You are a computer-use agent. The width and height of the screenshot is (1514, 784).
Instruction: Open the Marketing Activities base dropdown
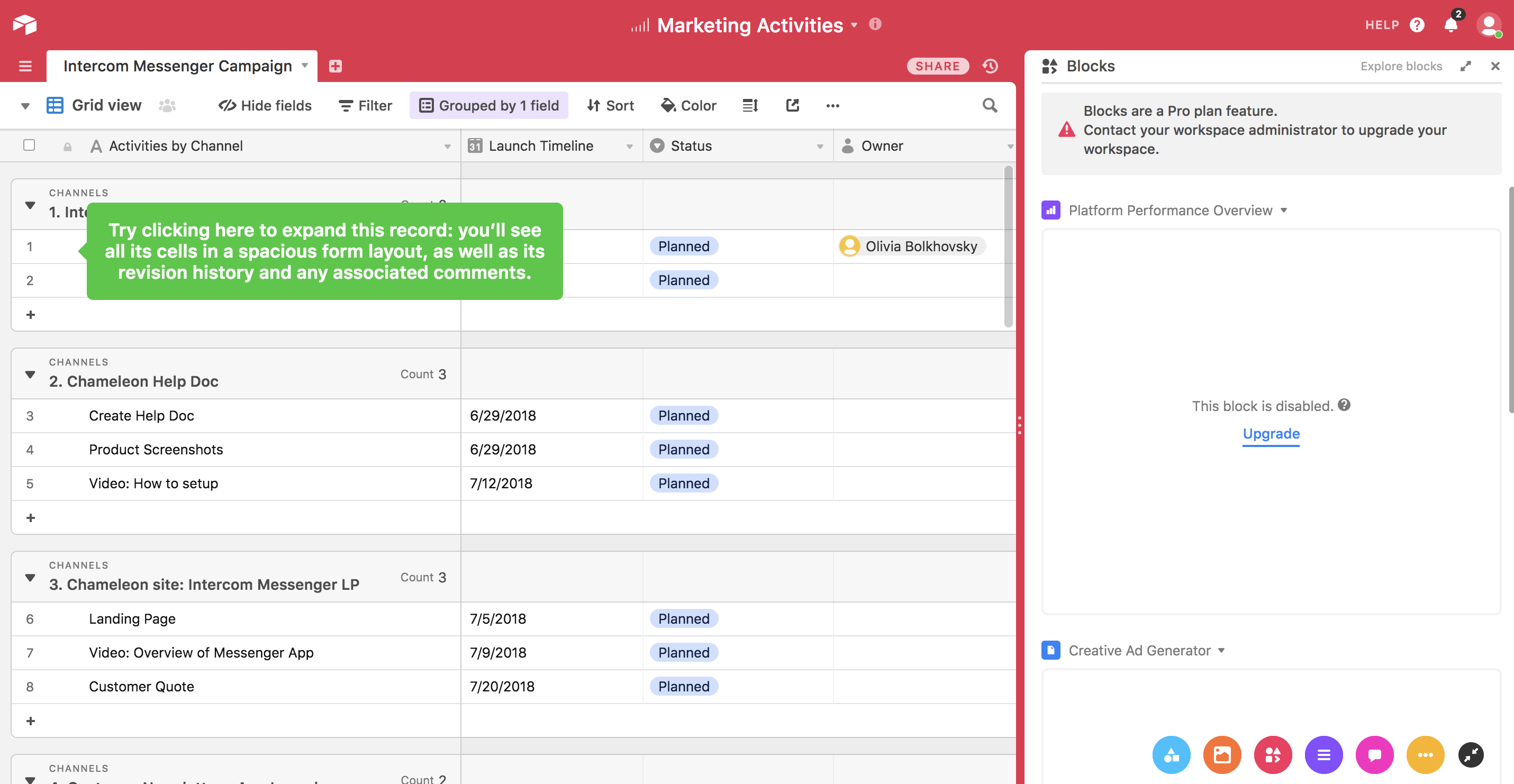pos(855,25)
